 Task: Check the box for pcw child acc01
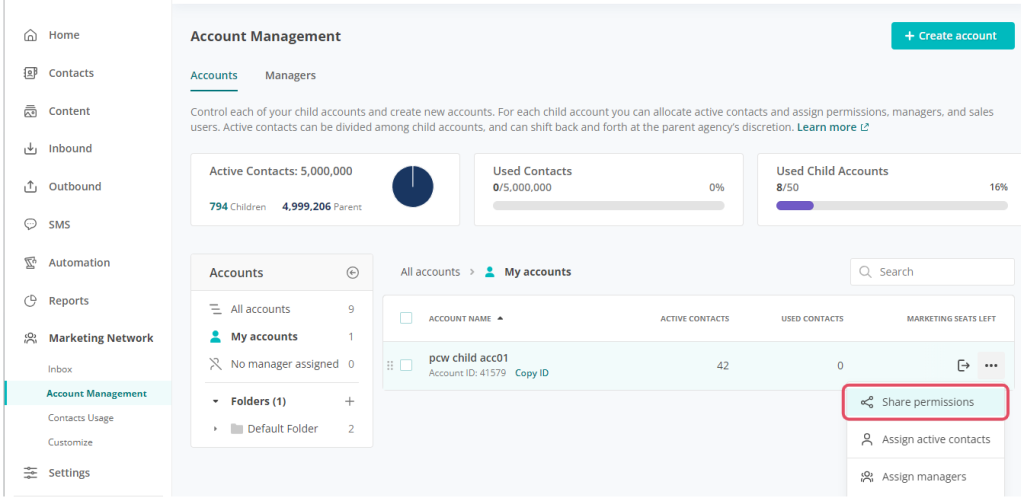[406, 365]
